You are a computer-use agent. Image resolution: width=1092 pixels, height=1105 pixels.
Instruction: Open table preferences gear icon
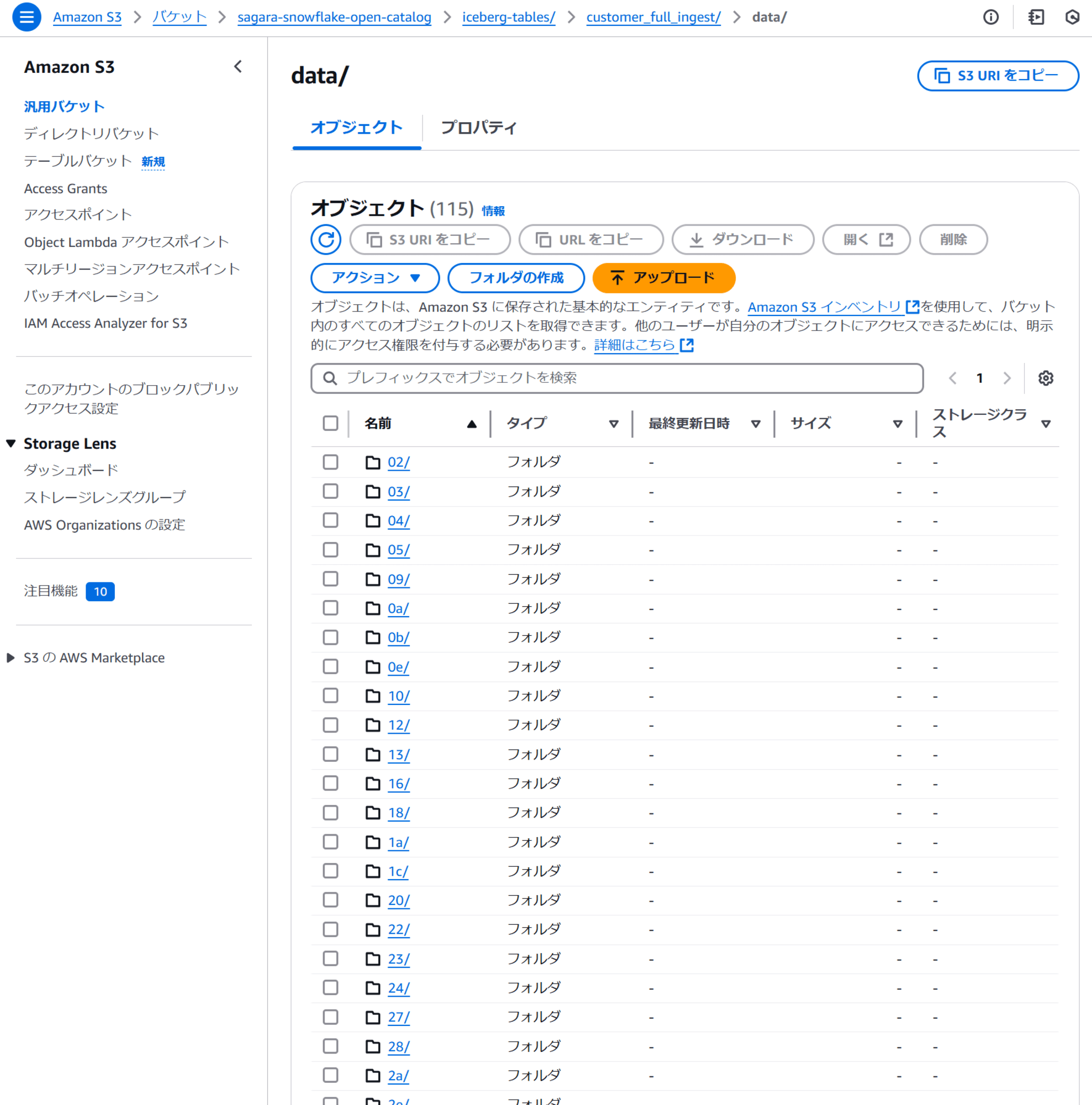[1046, 378]
